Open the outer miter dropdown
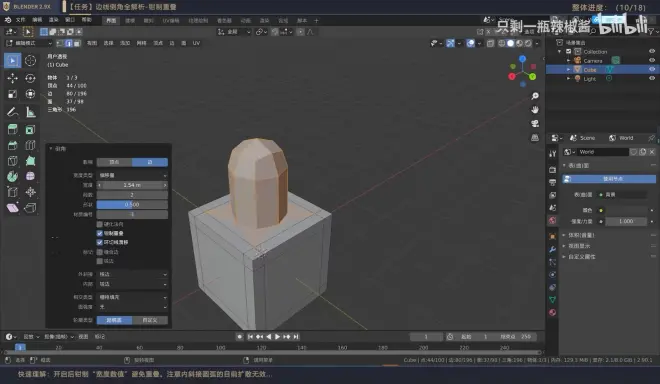This screenshot has width=660, height=384. click(132, 274)
